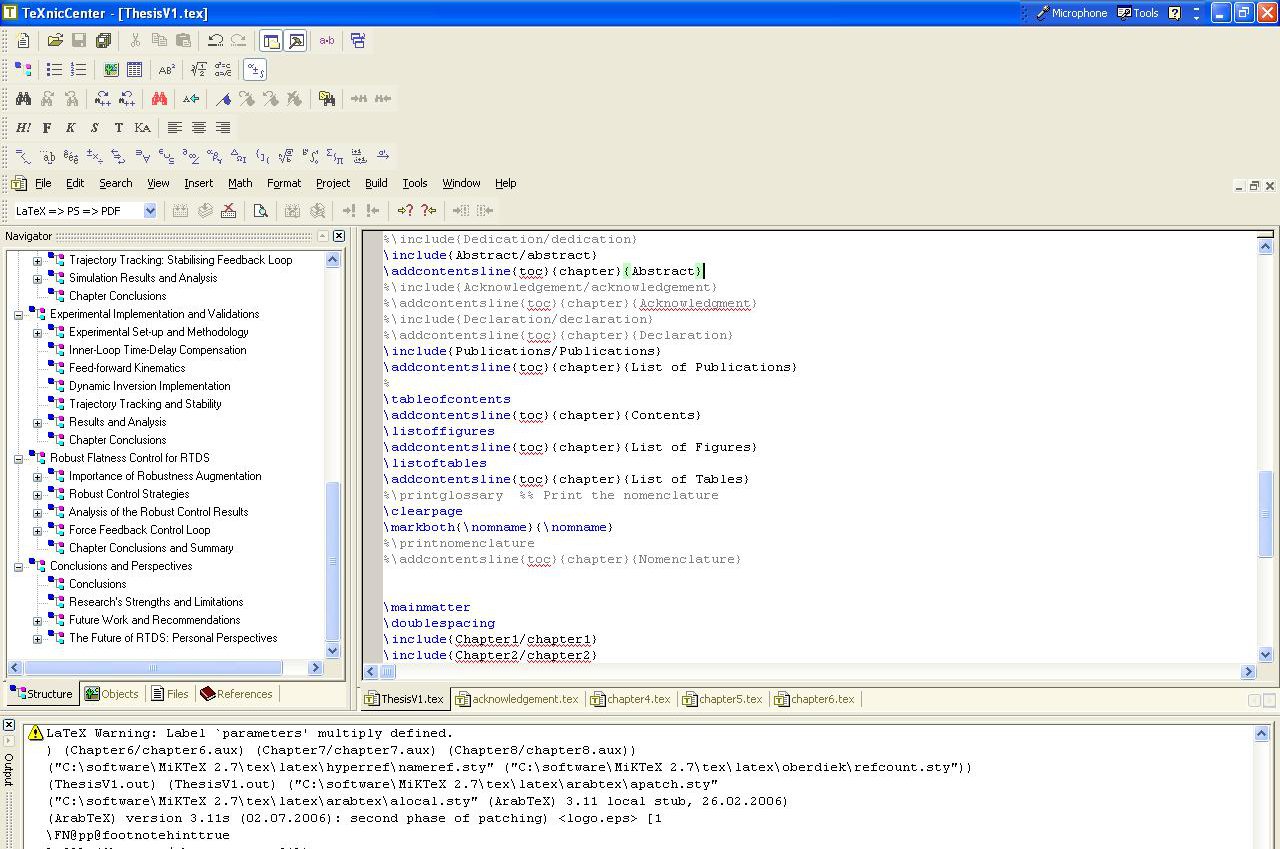Image resolution: width=1280 pixels, height=849 pixels.
Task: Insert root fraction math icon
Action: 199,70
